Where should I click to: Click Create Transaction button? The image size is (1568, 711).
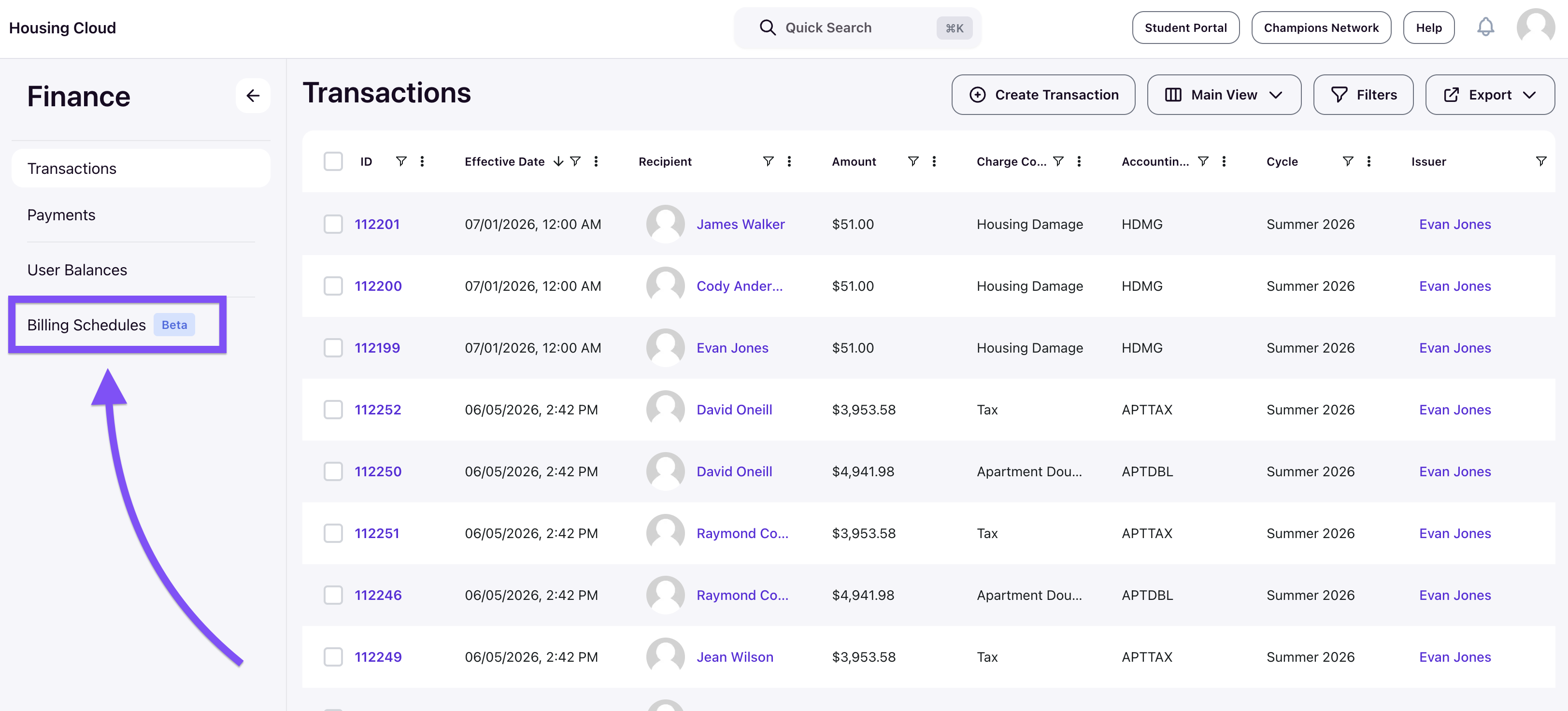click(x=1043, y=95)
